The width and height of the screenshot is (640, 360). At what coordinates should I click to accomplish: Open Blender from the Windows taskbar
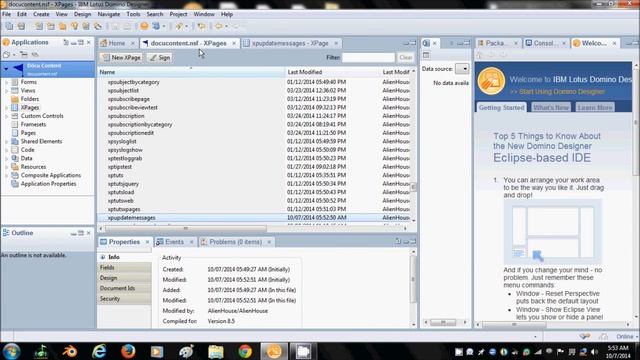click(70, 351)
